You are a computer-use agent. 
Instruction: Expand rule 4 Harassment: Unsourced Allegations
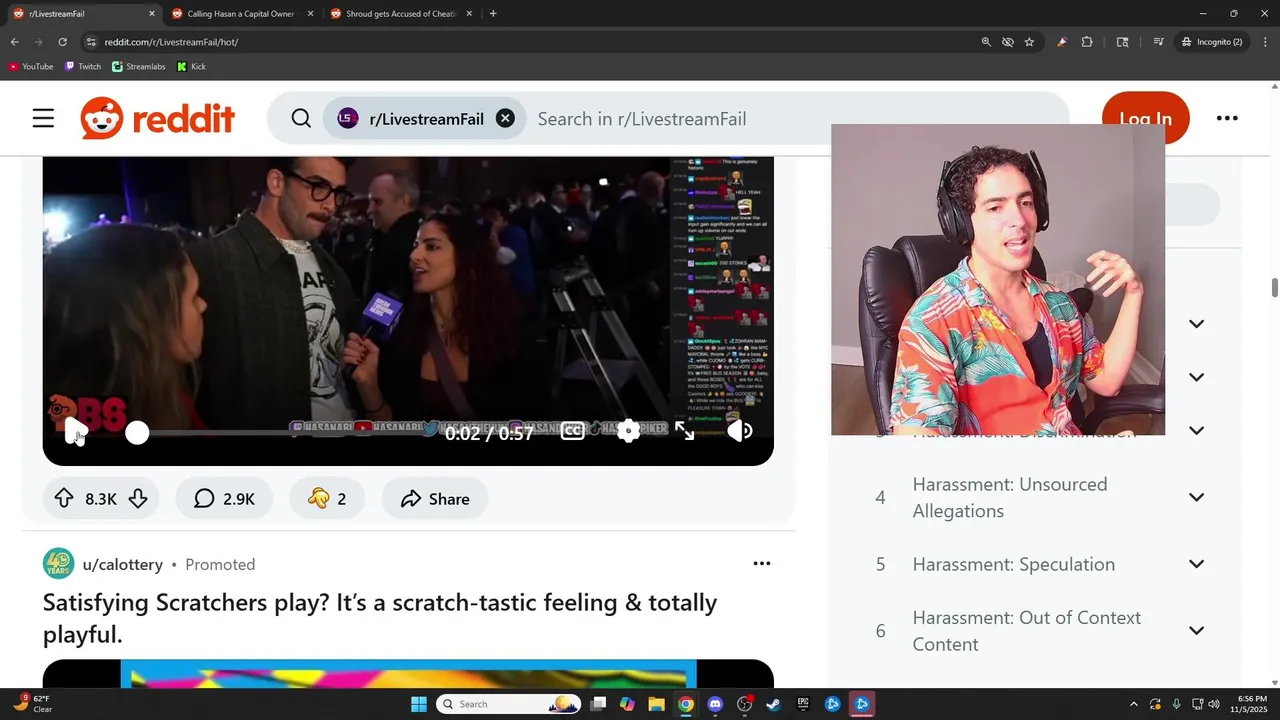click(x=1196, y=497)
